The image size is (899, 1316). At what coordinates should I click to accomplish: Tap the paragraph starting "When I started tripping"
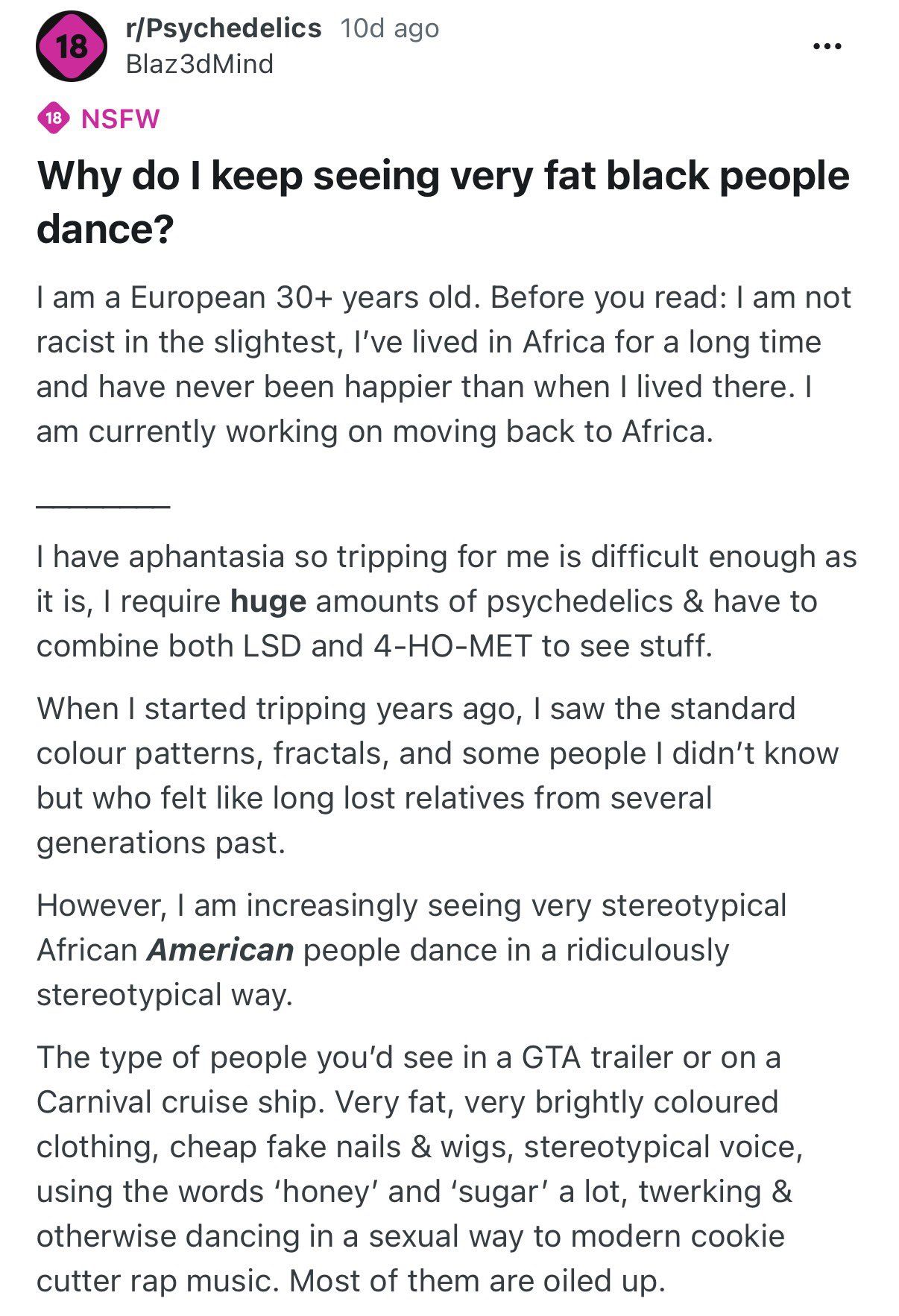click(438, 776)
